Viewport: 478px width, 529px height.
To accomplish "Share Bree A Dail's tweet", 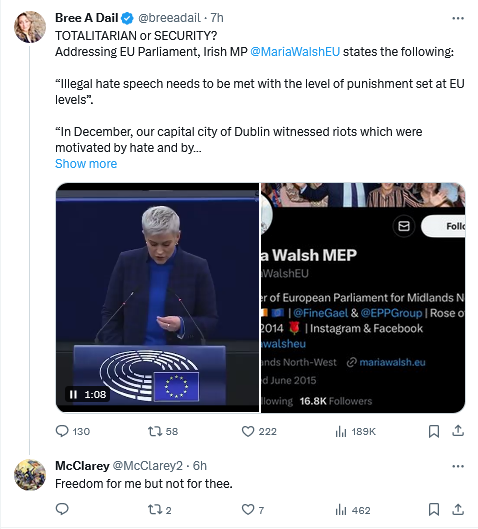I will coord(458,431).
